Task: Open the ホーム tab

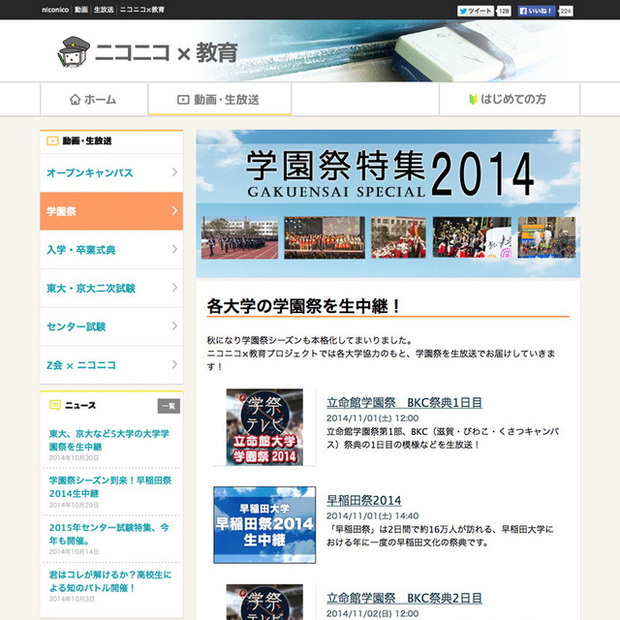Action: click(x=94, y=99)
